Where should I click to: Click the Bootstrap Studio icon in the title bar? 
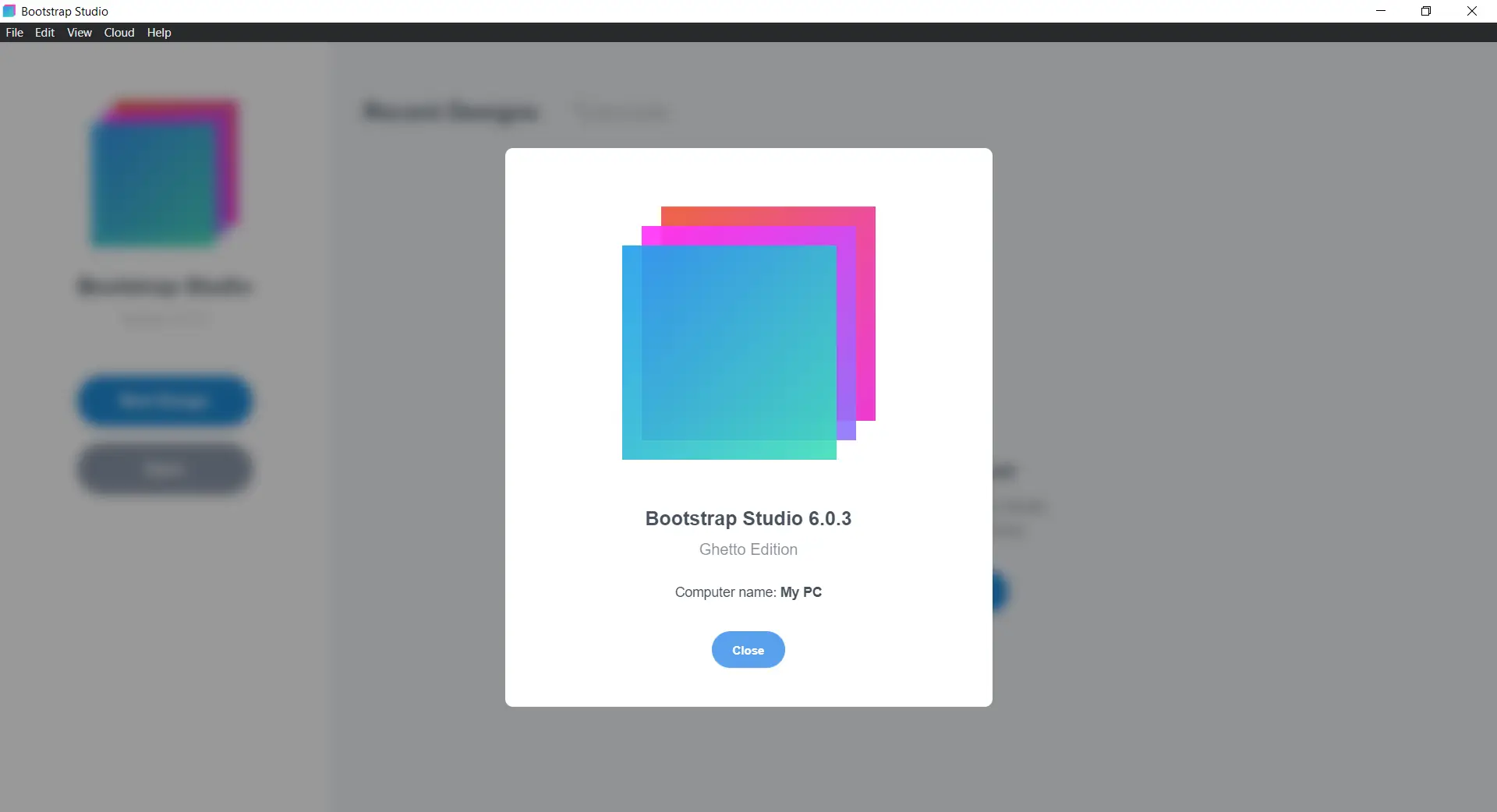pyautogui.click(x=9, y=11)
